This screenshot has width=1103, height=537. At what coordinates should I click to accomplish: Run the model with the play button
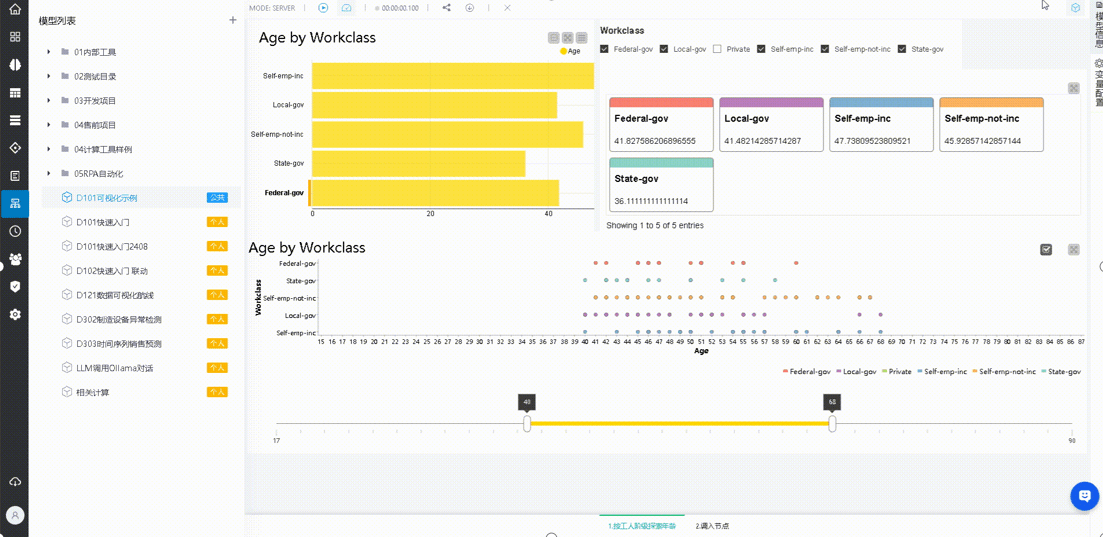pyautogui.click(x=323, y=8)
